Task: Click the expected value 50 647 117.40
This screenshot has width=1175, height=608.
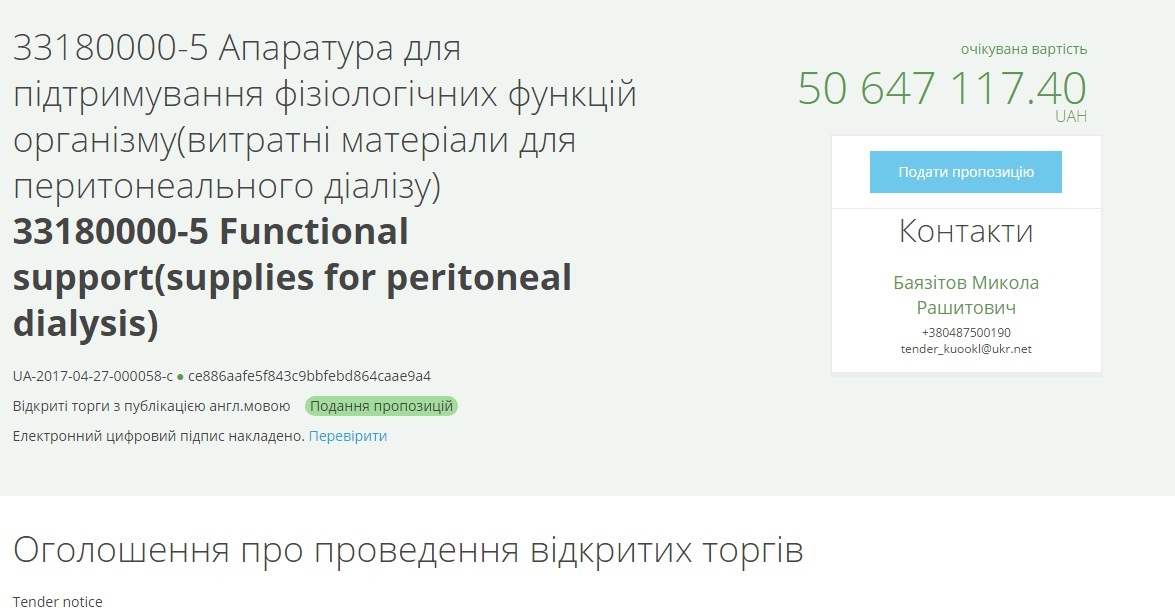Action: (x=941, y=88)
